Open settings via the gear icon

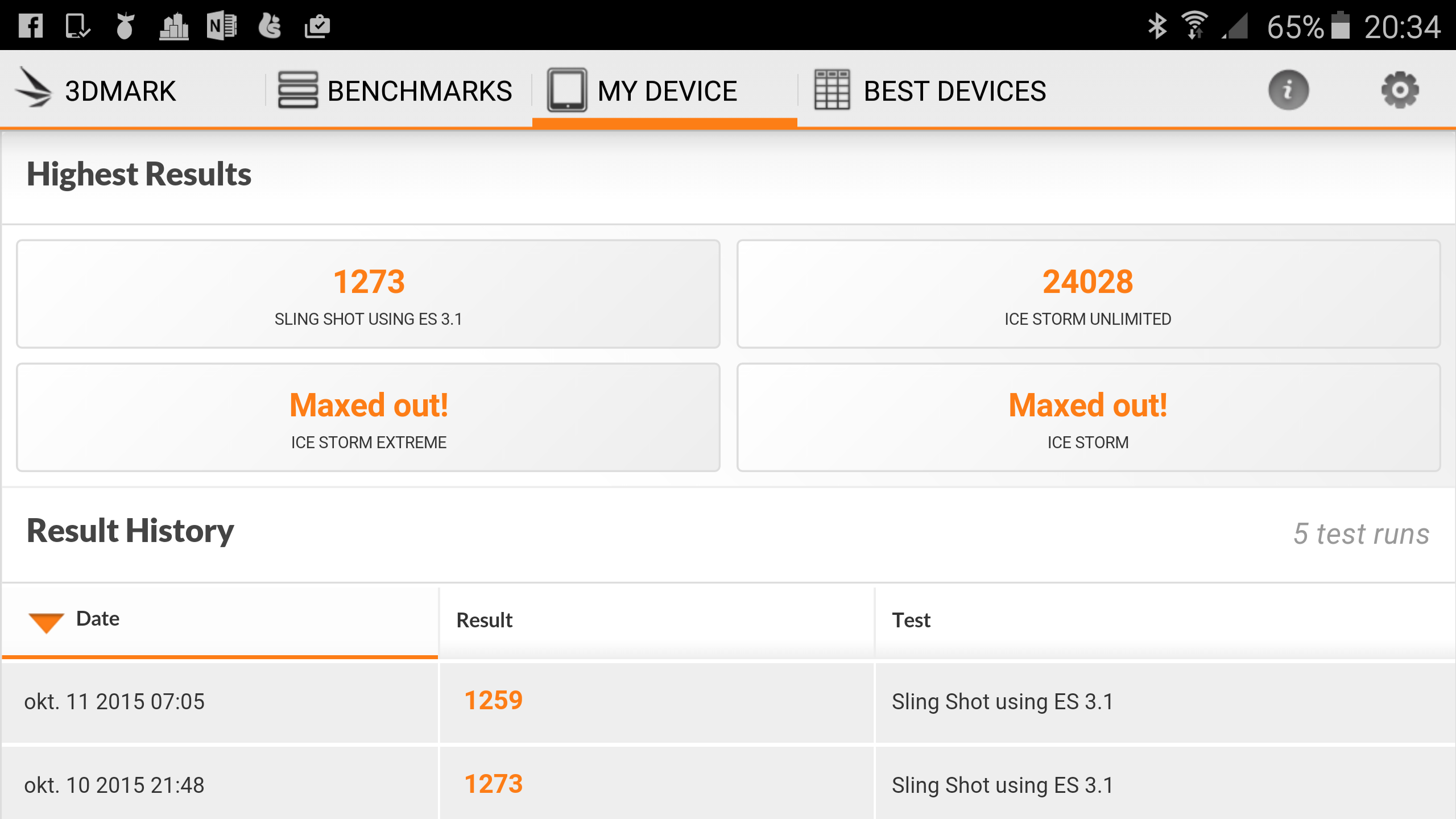pos(1400,90)
